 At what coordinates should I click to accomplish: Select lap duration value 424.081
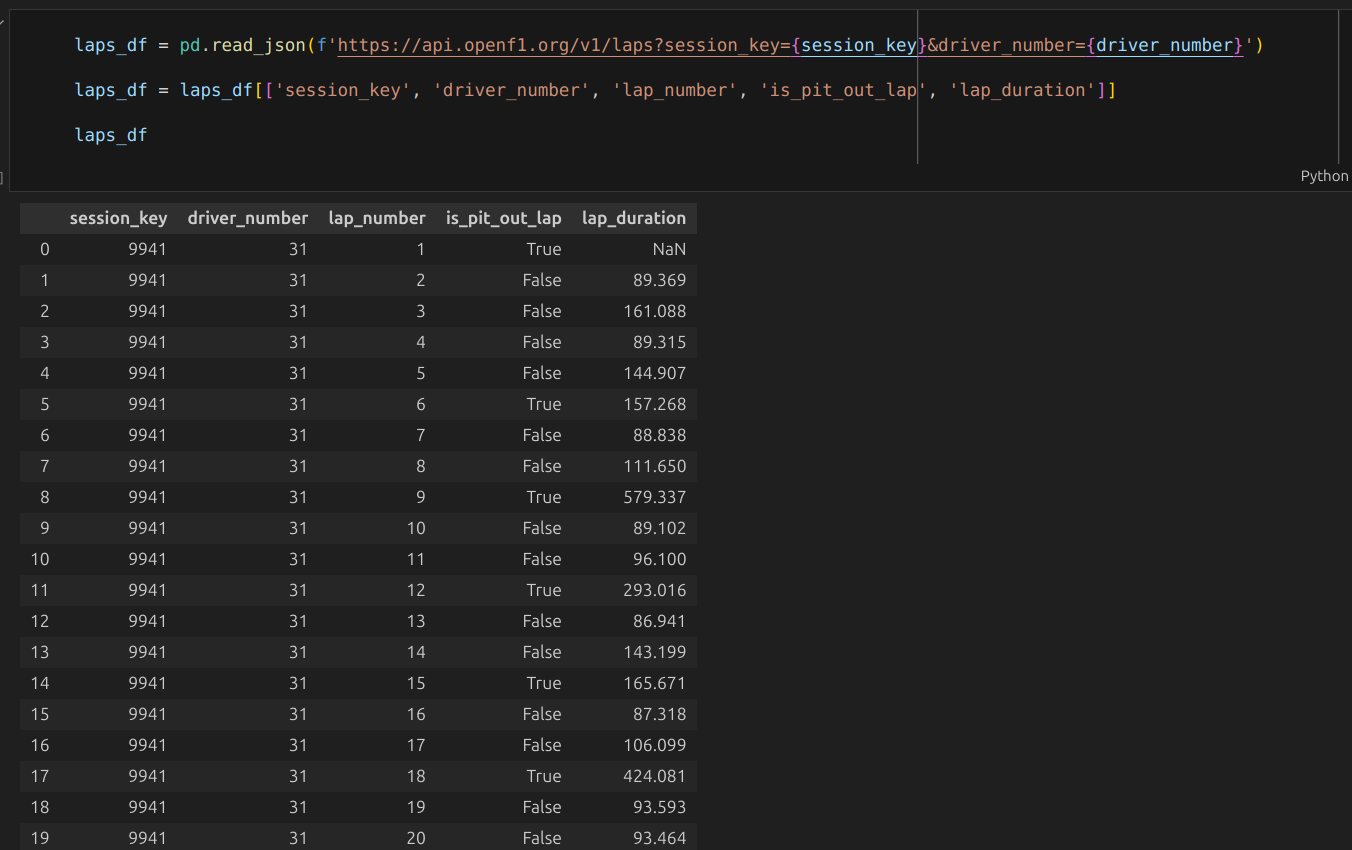pyautogui.click(x=655, y=776)
